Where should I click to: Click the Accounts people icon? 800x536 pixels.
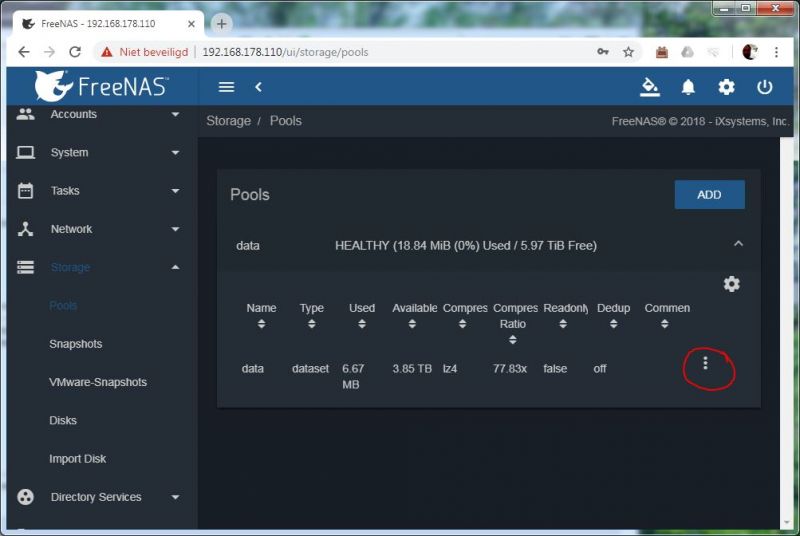point(26,114)
